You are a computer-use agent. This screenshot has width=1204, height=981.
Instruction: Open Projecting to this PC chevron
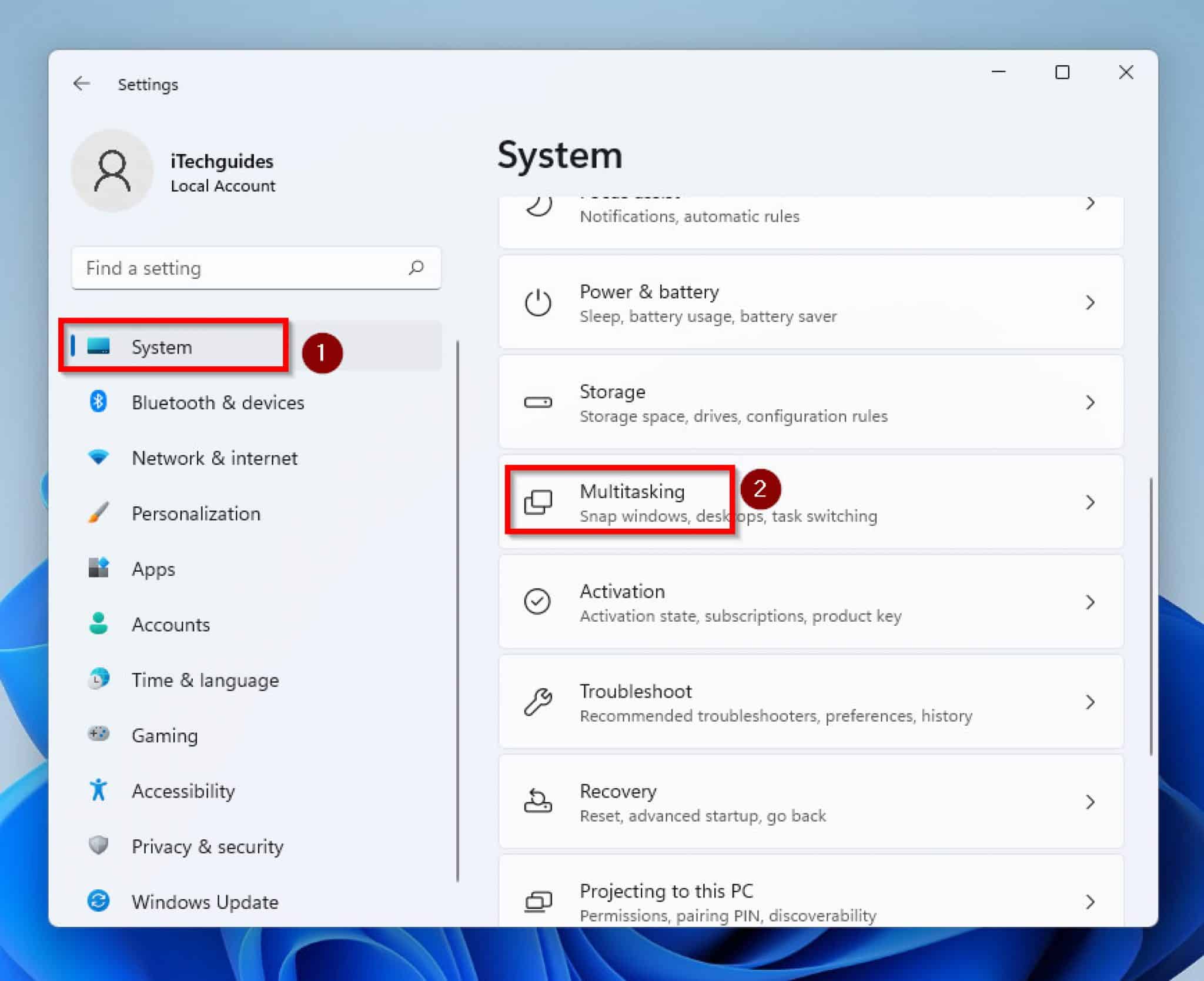[1091, 902]
